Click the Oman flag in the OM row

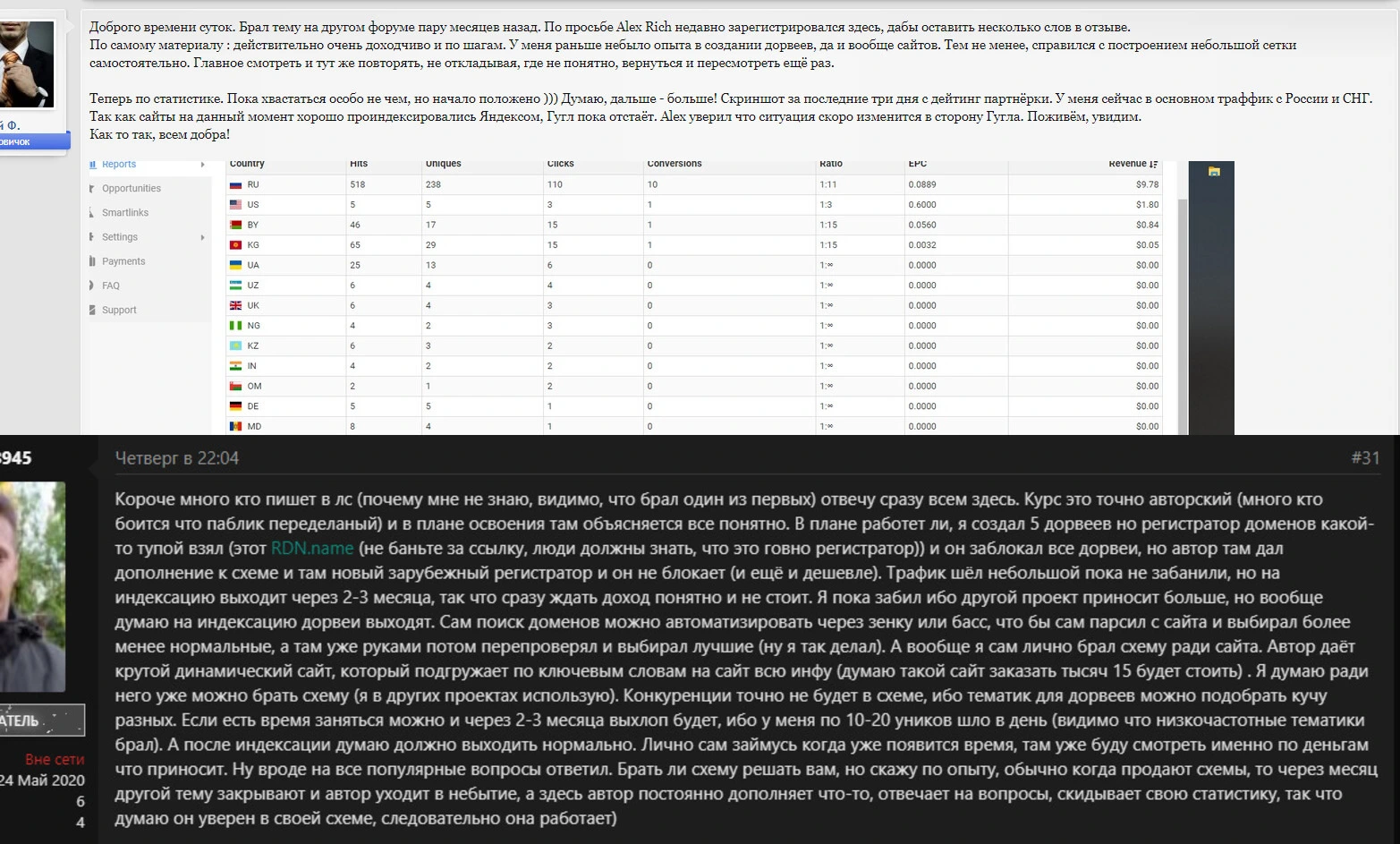[235, 386]
